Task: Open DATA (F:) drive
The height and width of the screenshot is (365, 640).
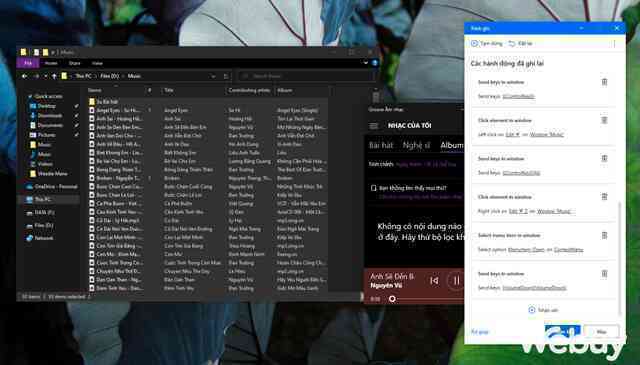Action: click(44, 213)
